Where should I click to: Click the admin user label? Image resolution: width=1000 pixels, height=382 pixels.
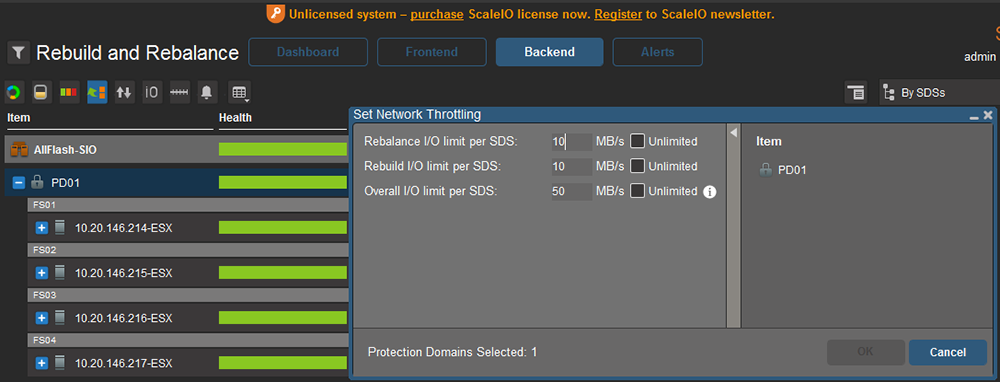tap(980, 57)
